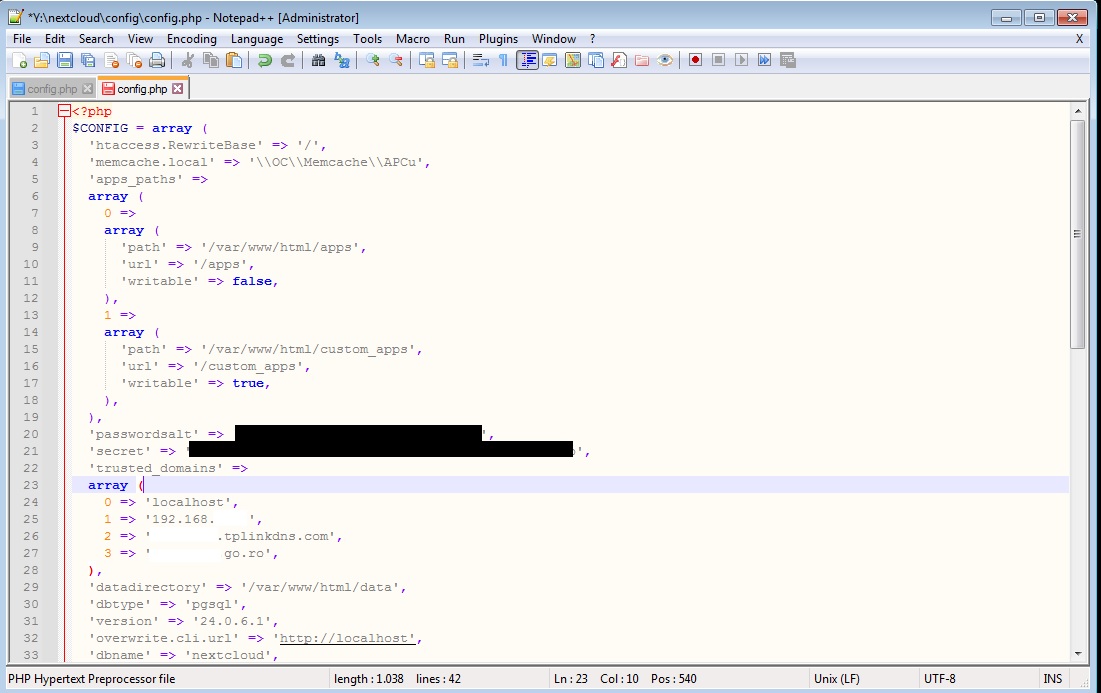The width and height of the screenshot is (1101, 693).
Task: Click the Redo toolbar icon
Action: [288, 60]
